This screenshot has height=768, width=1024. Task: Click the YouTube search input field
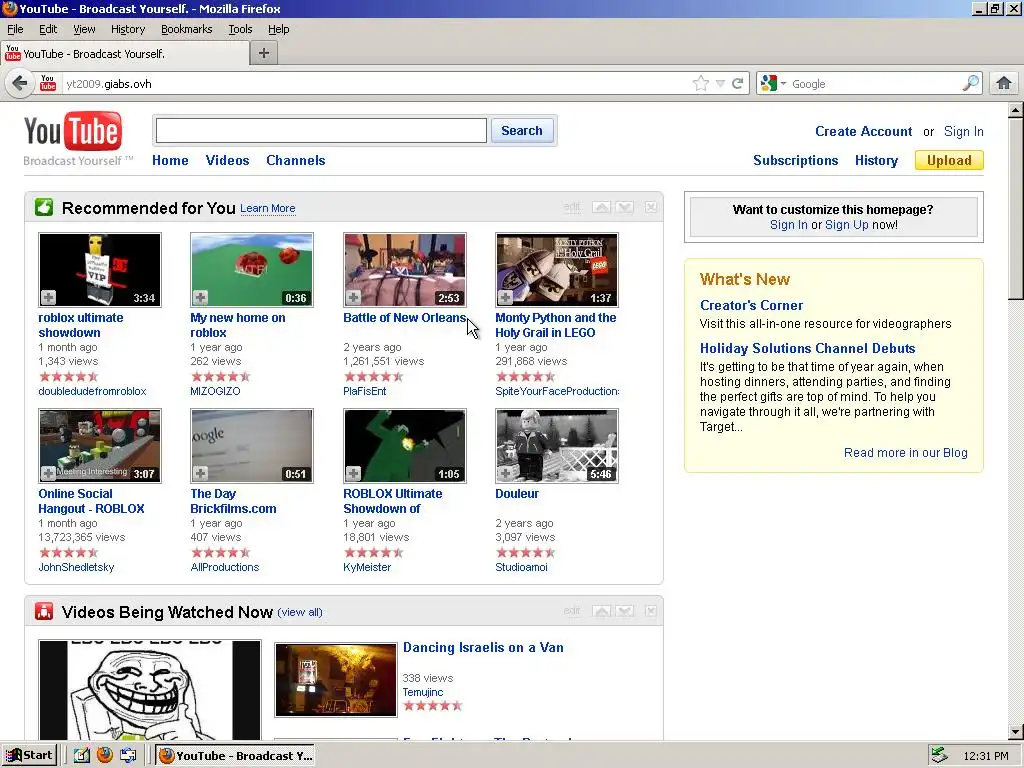click(321, 131)
